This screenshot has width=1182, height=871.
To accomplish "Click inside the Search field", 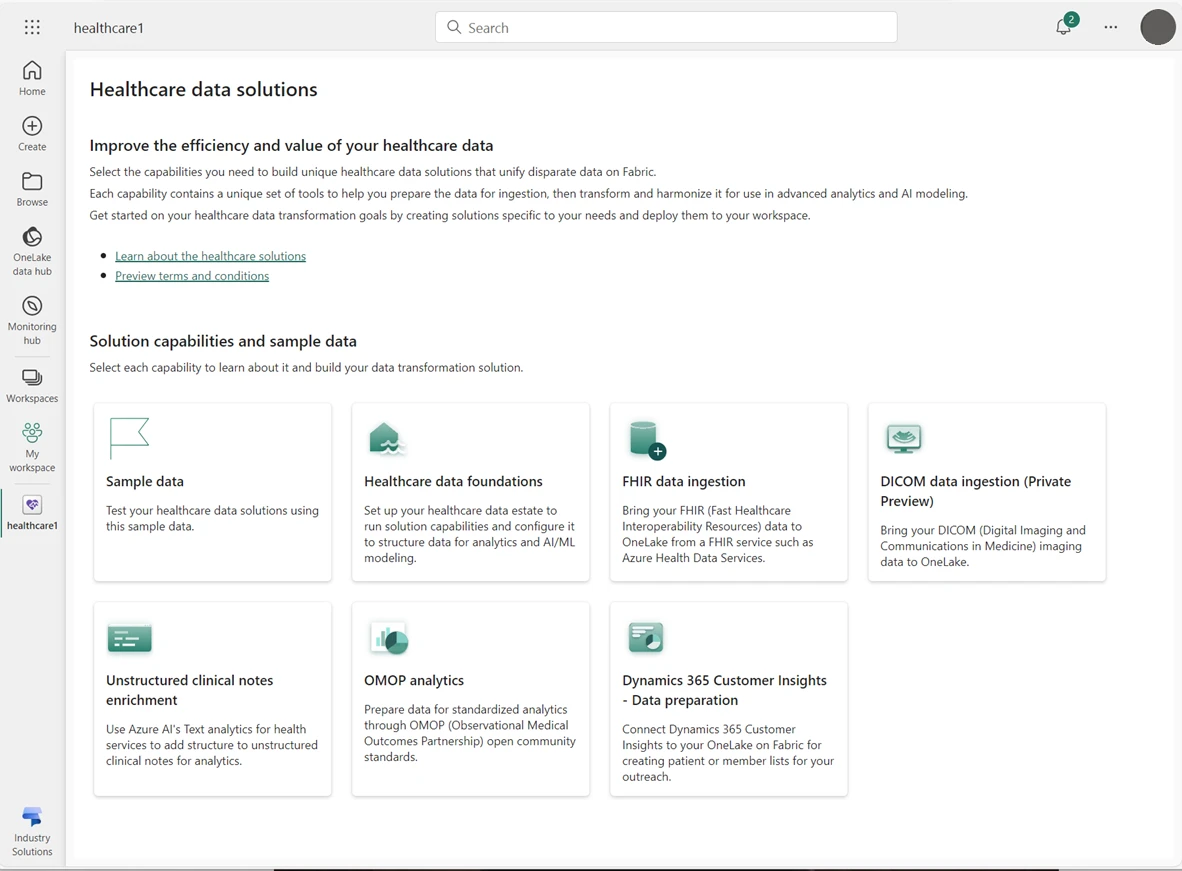I will [665, 27].
